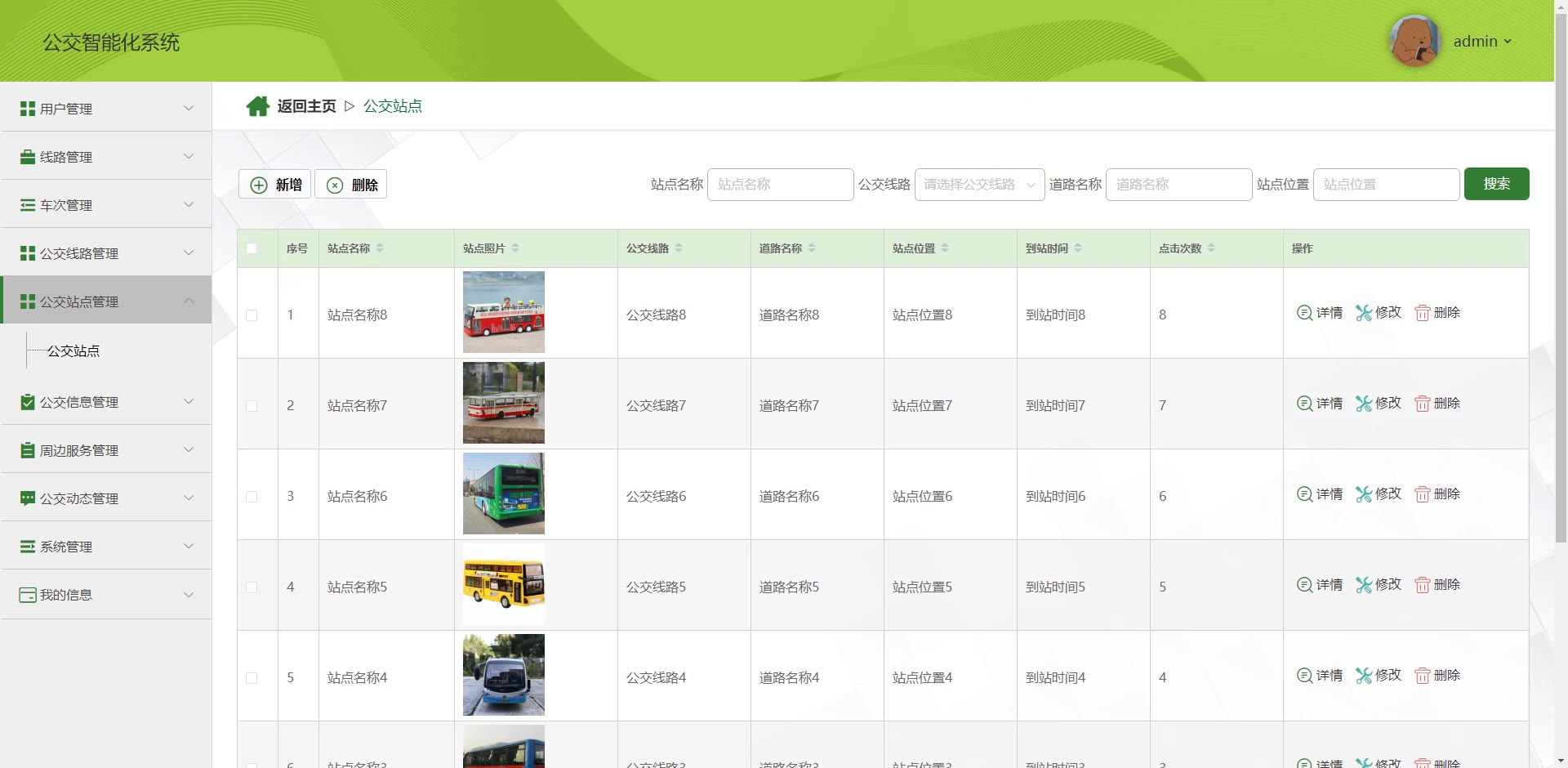Click the trash 删除 icon for 站点名称5

click(1423, 585)
